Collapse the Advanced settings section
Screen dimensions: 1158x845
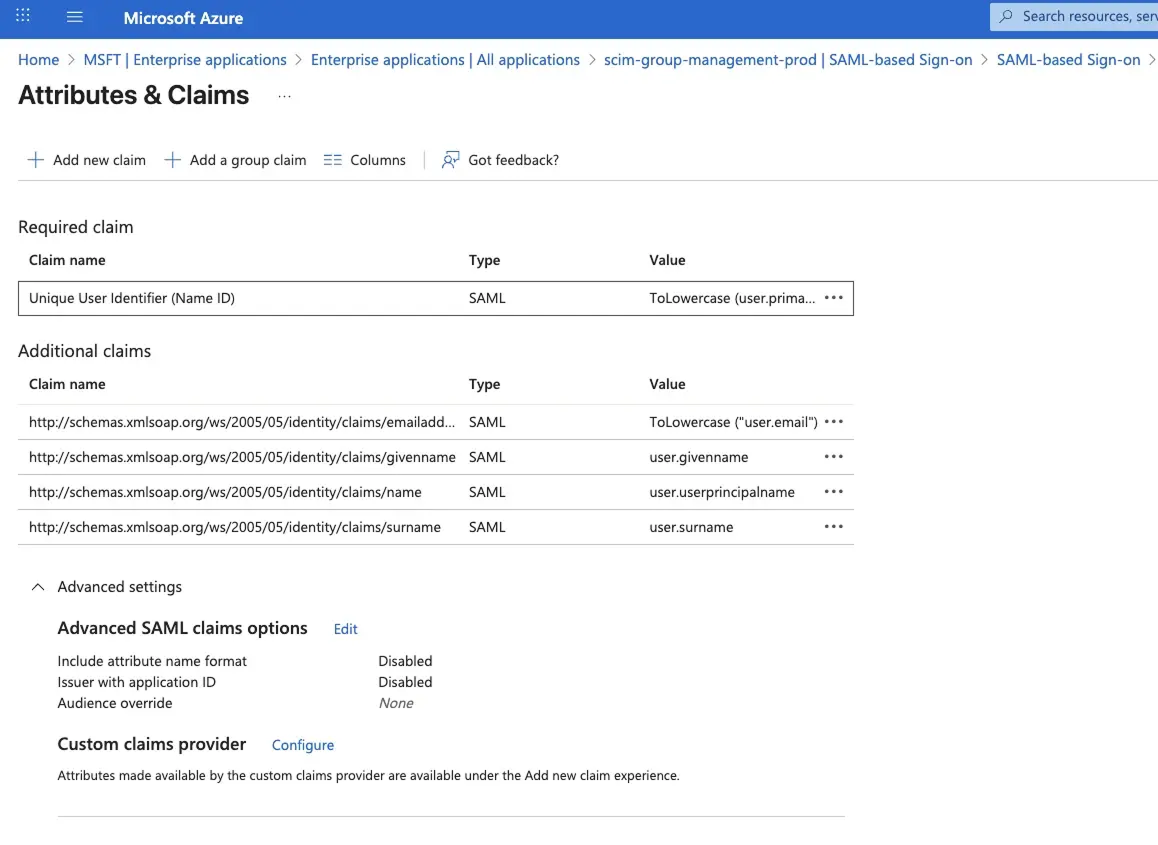[37, 587]
